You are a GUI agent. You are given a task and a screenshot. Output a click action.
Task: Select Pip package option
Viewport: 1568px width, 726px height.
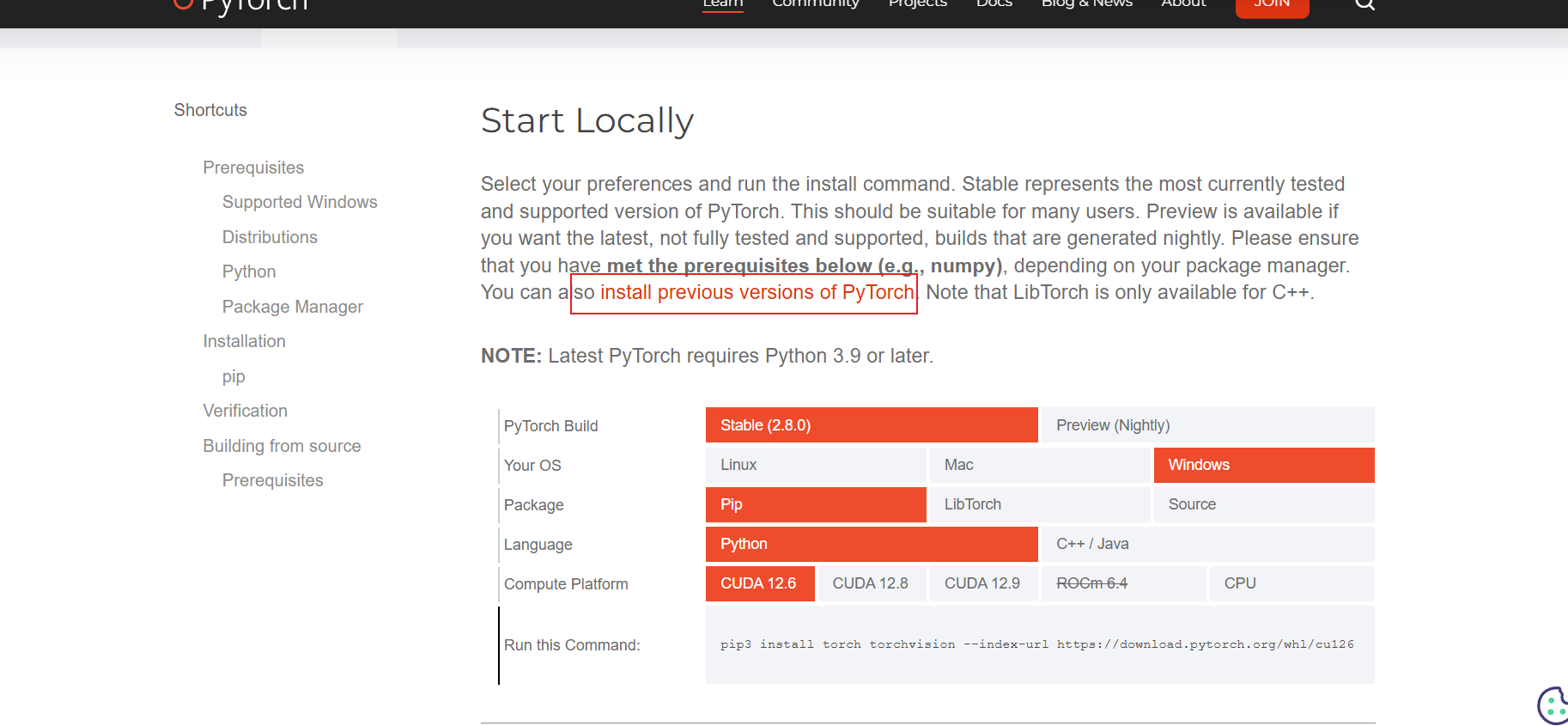816,504
